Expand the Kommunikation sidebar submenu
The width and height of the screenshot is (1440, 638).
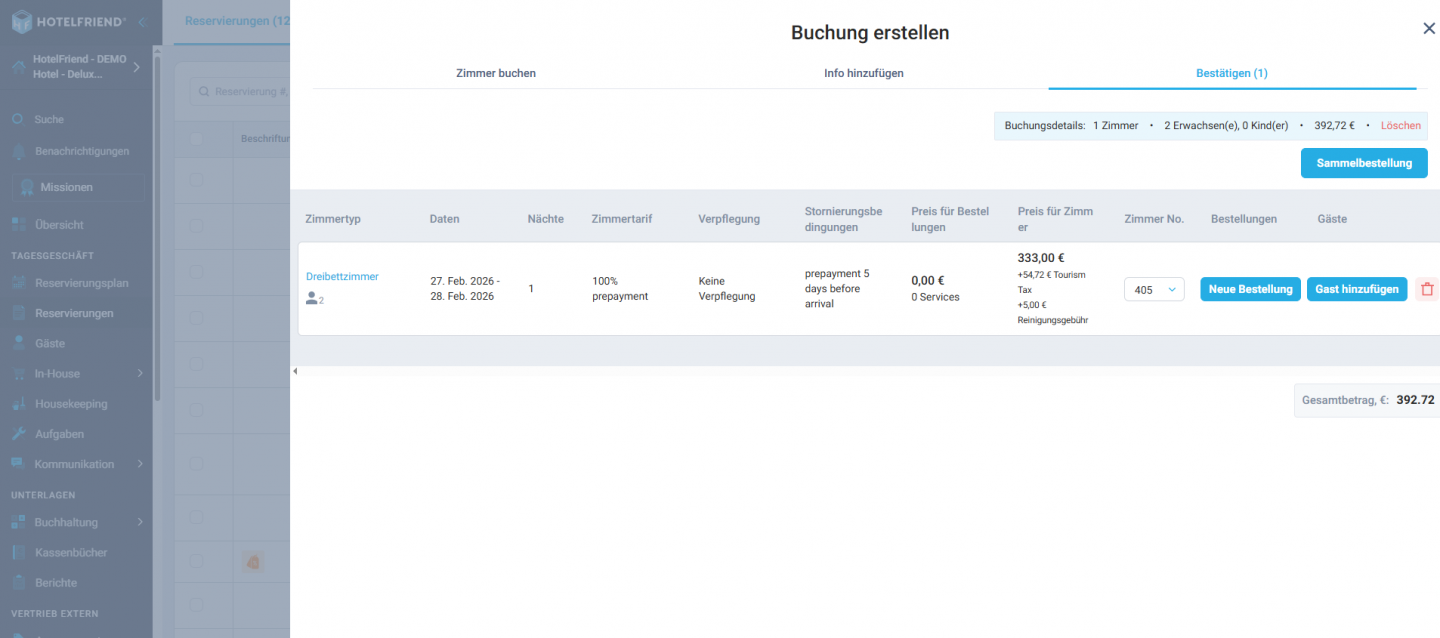coord(140,464)
